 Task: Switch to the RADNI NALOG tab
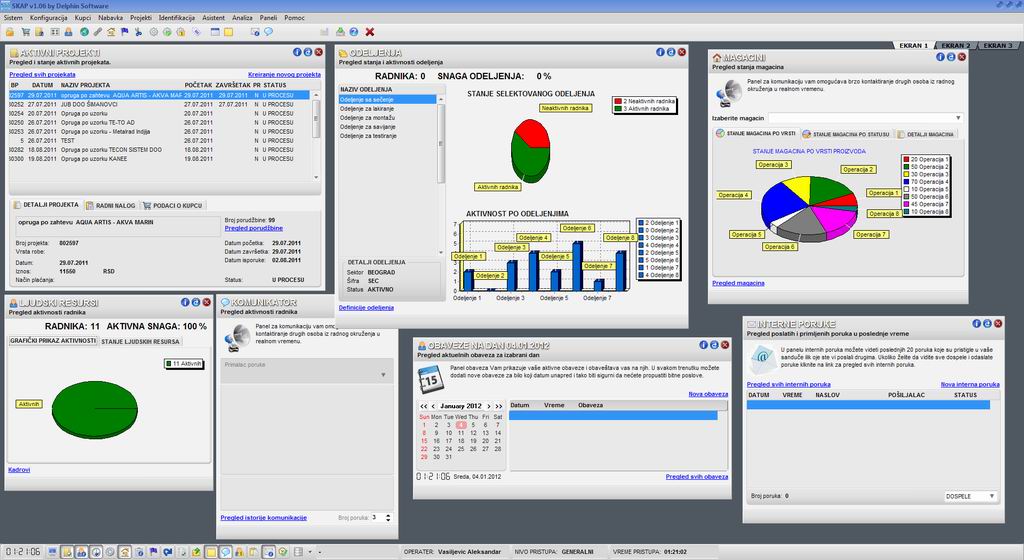110,206
